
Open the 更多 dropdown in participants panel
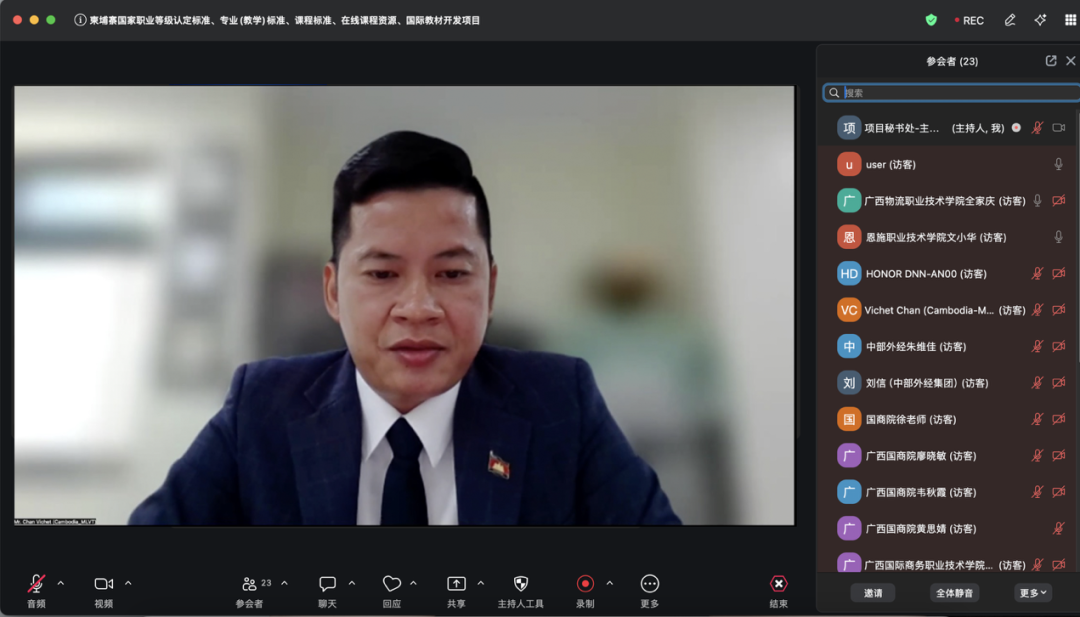coord(1033,592)
